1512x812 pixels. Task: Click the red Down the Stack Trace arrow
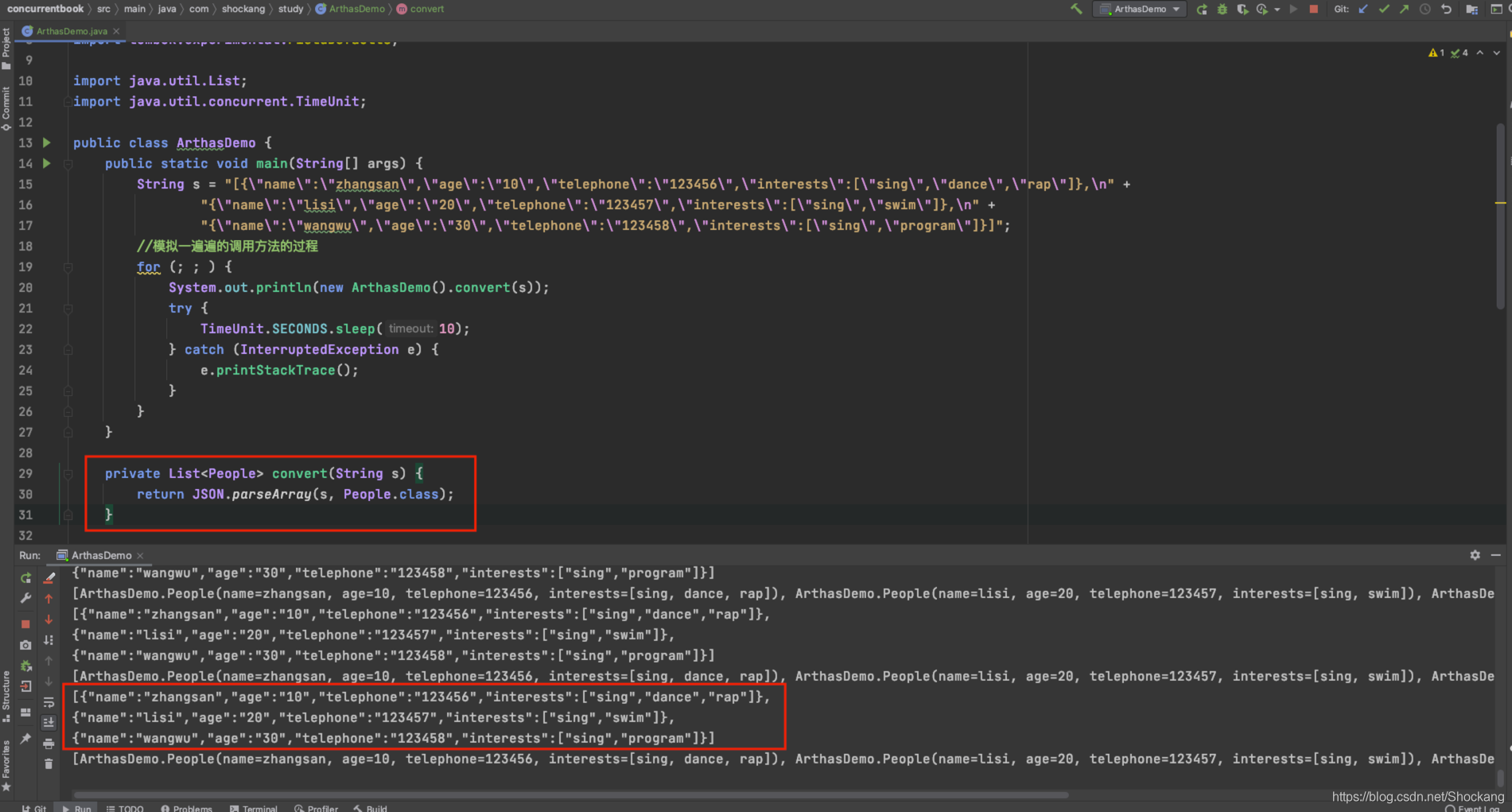49,620
